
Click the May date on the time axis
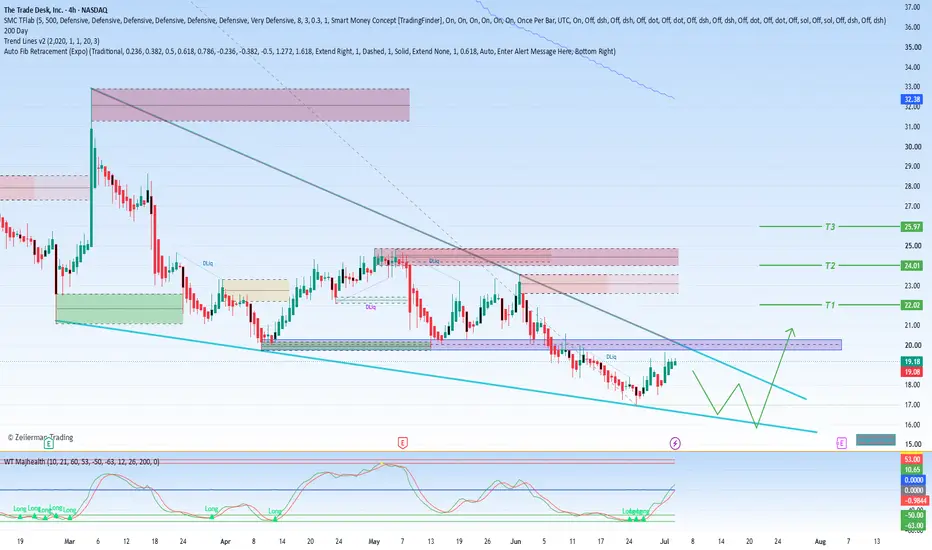(374, 541)
